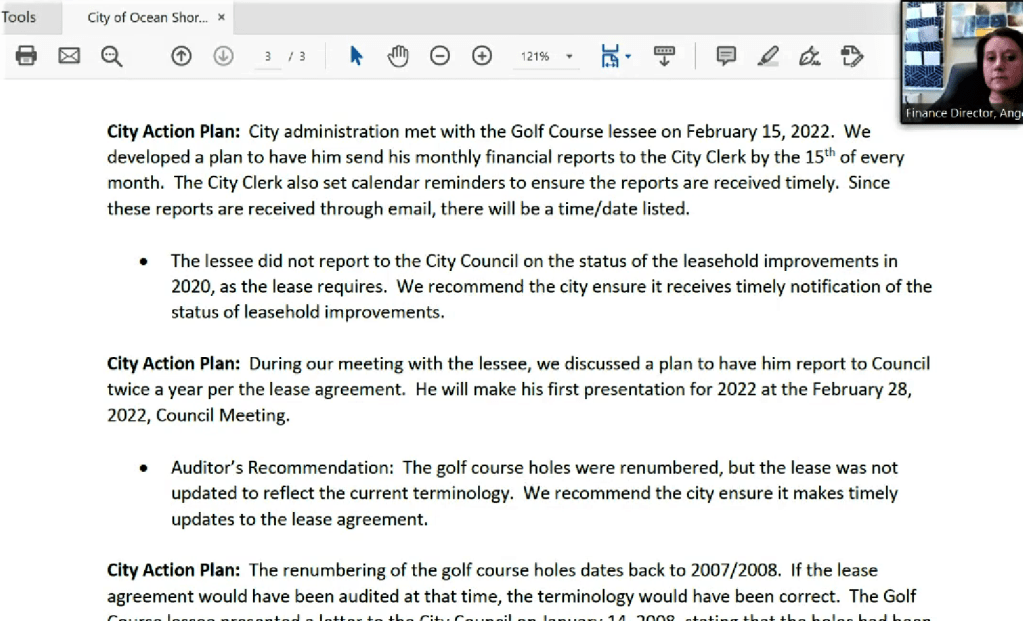Select the arrow selection tool

(356, 56)
